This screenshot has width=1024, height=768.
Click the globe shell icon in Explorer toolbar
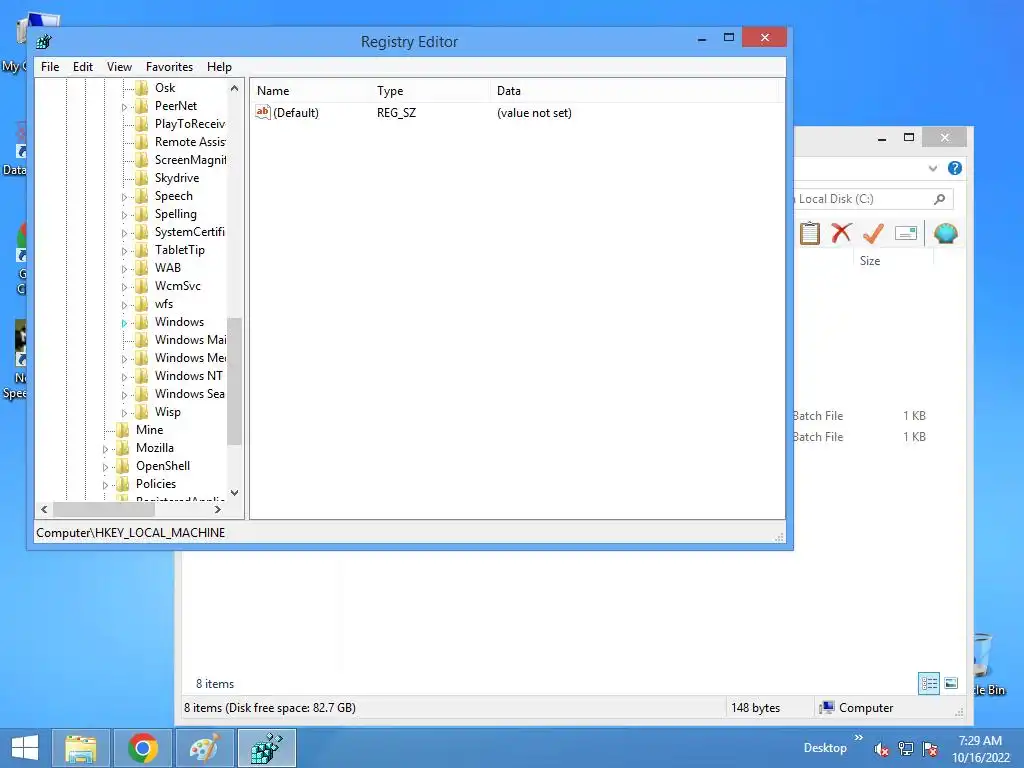(946, 233)
